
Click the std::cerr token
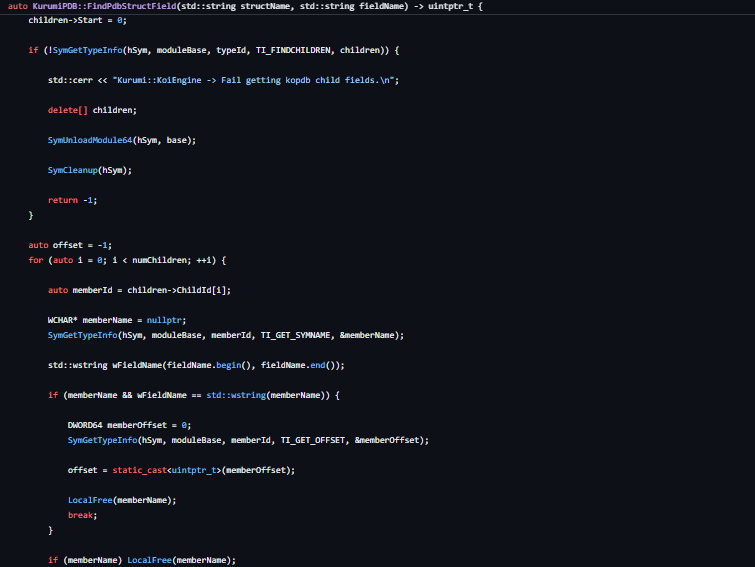click(x=70, y=80)
